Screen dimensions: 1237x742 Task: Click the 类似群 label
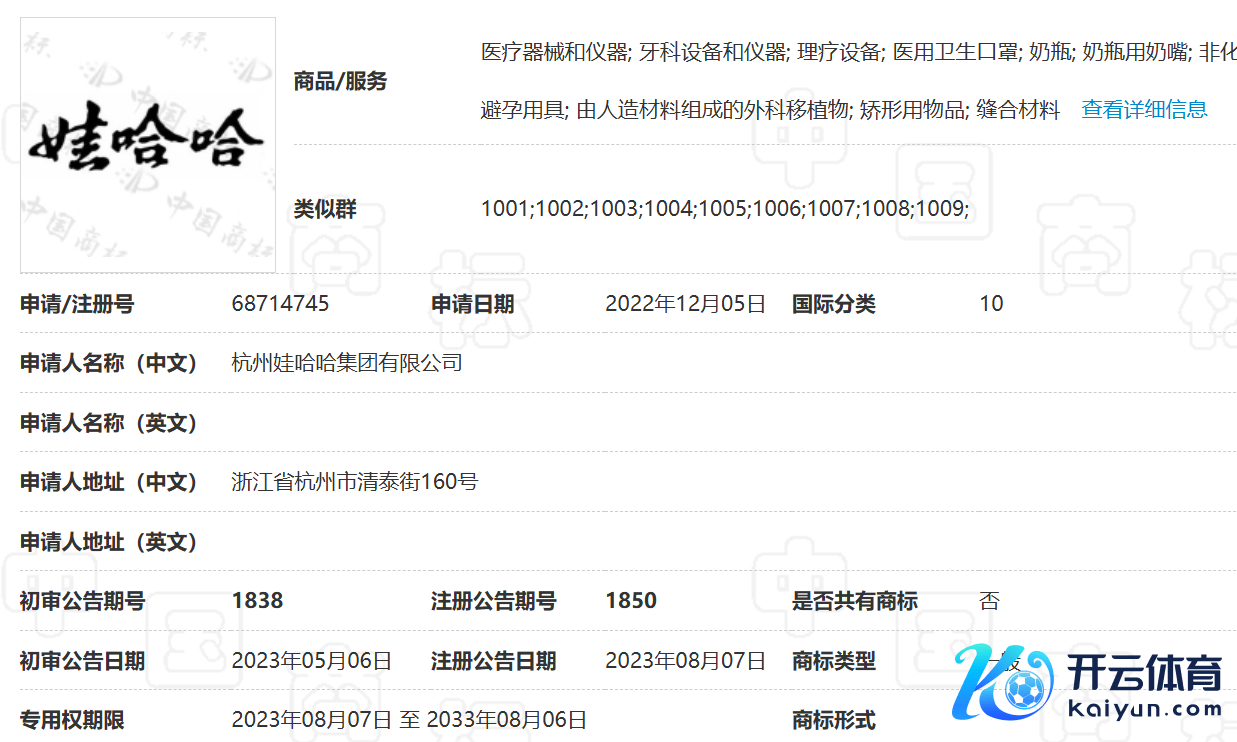click(325, 210)
